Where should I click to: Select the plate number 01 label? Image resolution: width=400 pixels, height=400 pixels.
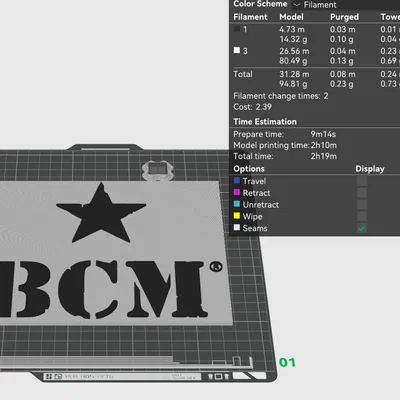pos(287,362)
